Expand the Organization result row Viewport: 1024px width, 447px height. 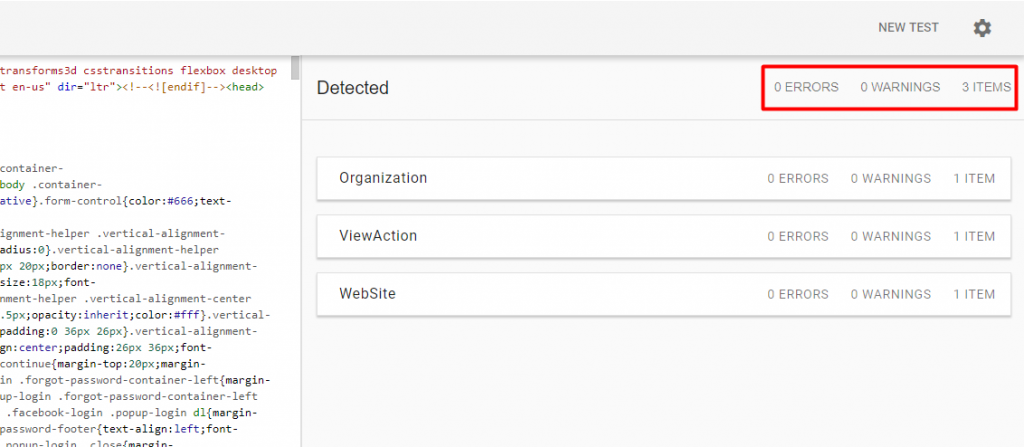664,178
